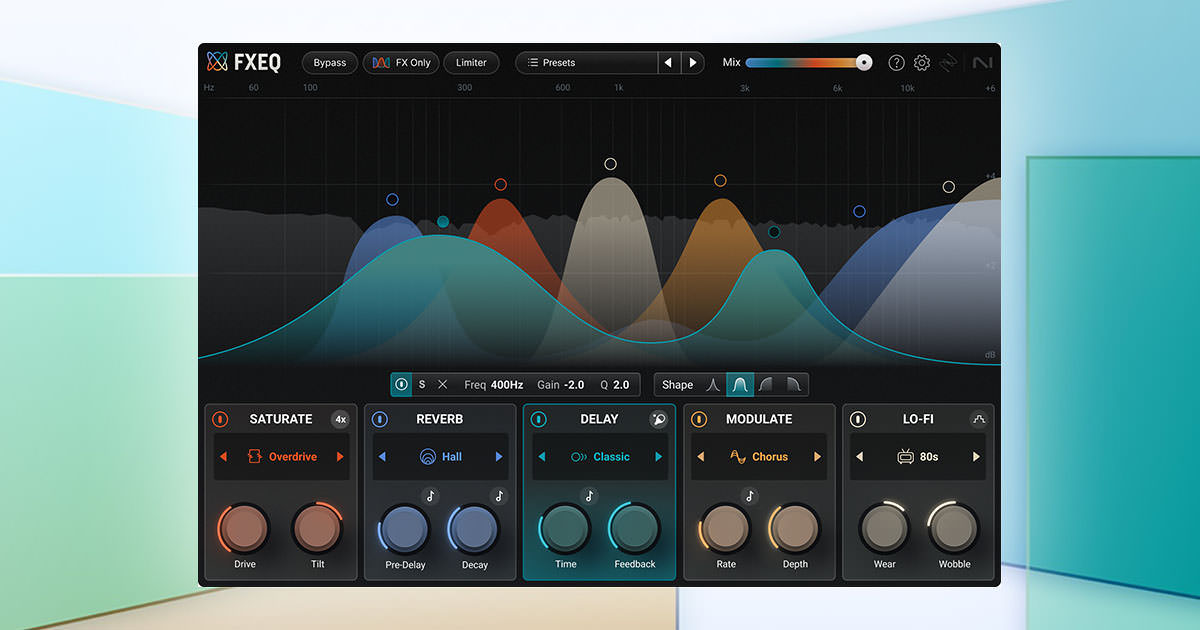The image size is (1200, 630).
Task: Click the Wear knob in Lo-Fi
Action: (x=885, y=529)
